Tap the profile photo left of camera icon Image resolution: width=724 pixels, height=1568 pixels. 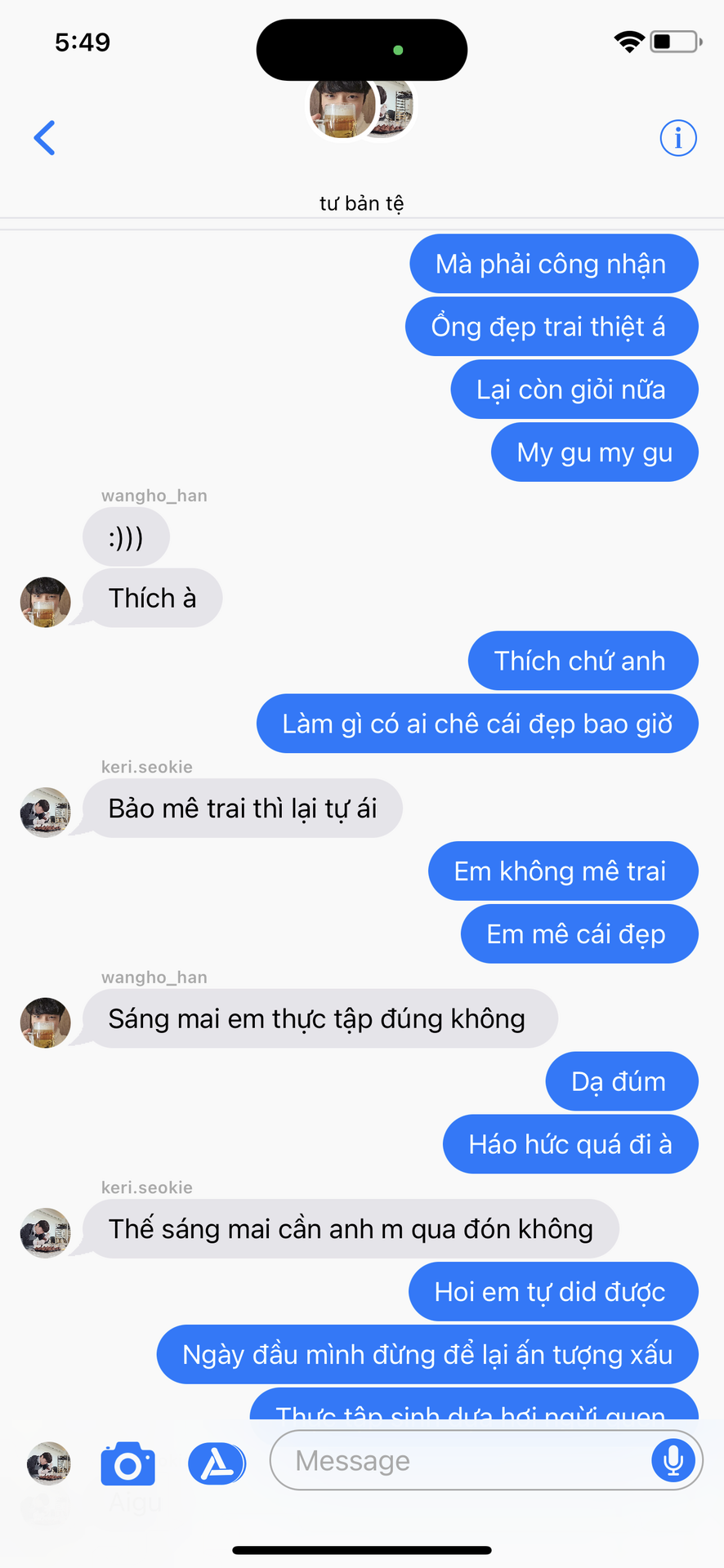coord(49,1463)
